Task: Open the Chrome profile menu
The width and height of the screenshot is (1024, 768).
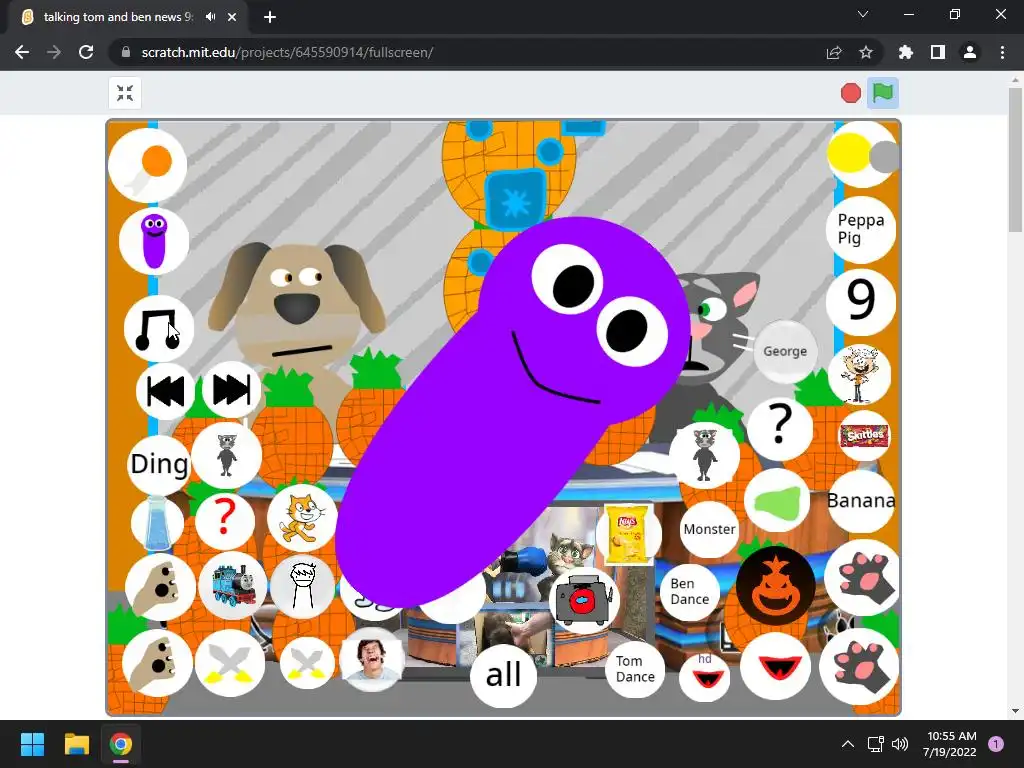Action: (970, 52)
